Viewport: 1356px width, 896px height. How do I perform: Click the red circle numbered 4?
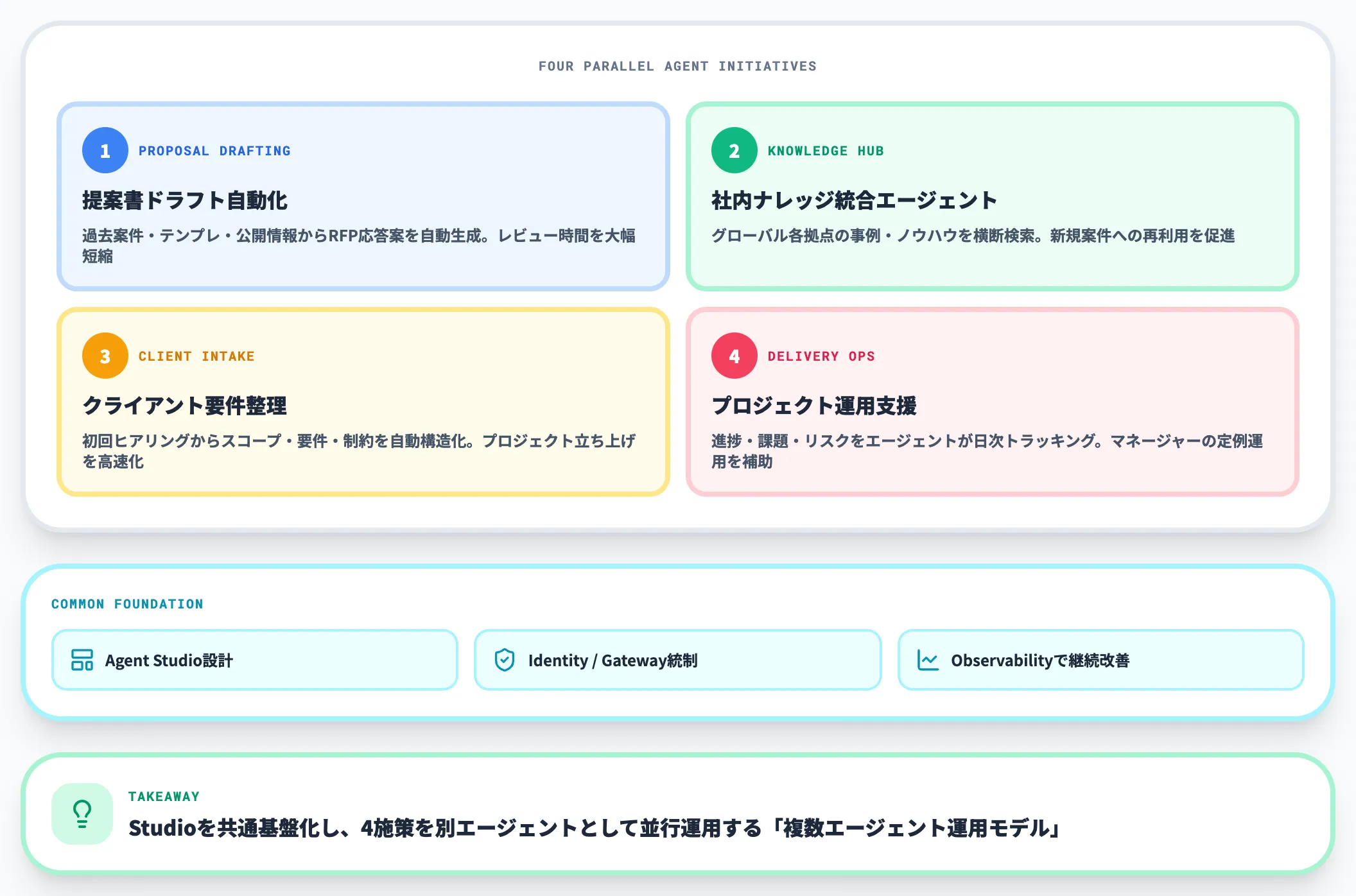[734, 356]
